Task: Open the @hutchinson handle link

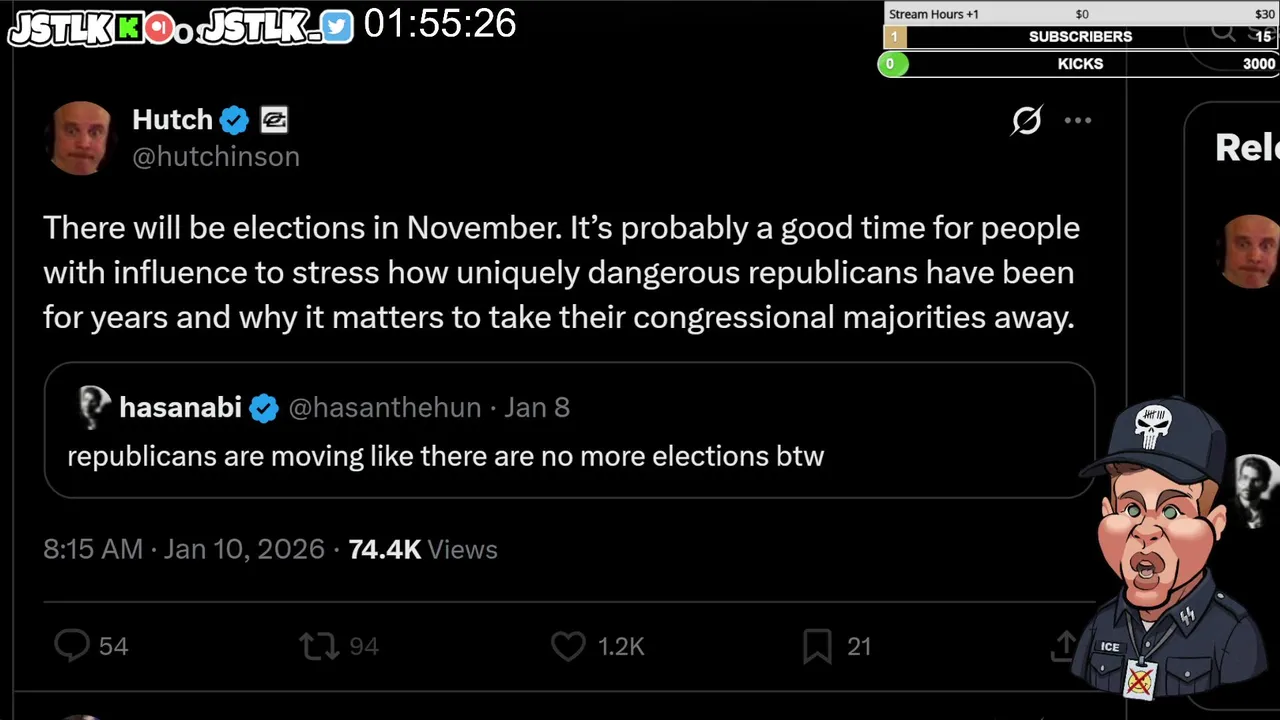Action: point(216,157)
